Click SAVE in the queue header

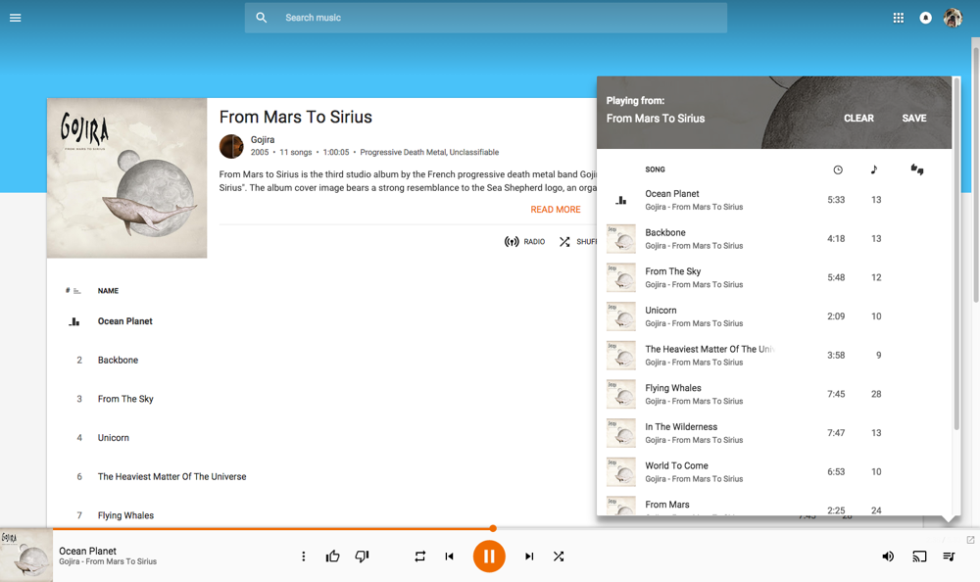click(x=914, y=118)
